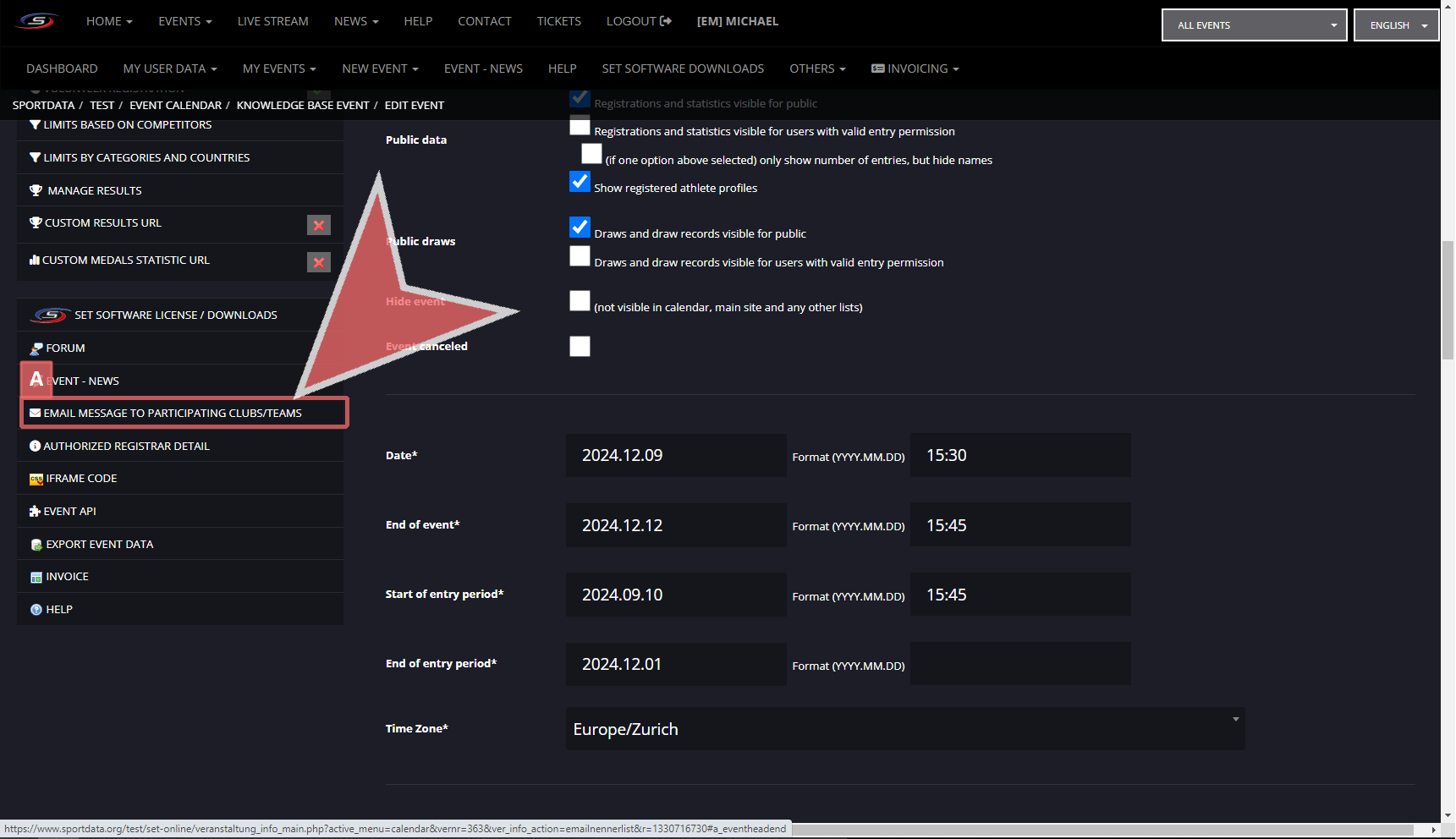
Task: Click the Export Event Data icon
Action: (x=36, y=545)
